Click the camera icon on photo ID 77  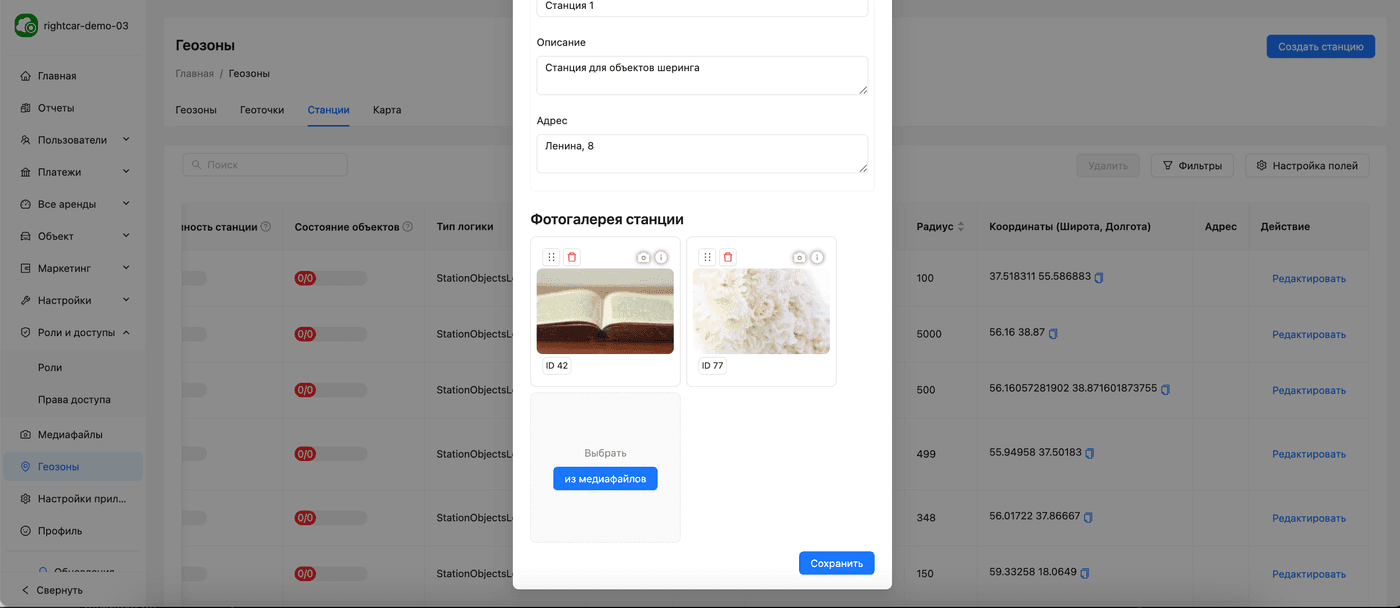[799, 257]
